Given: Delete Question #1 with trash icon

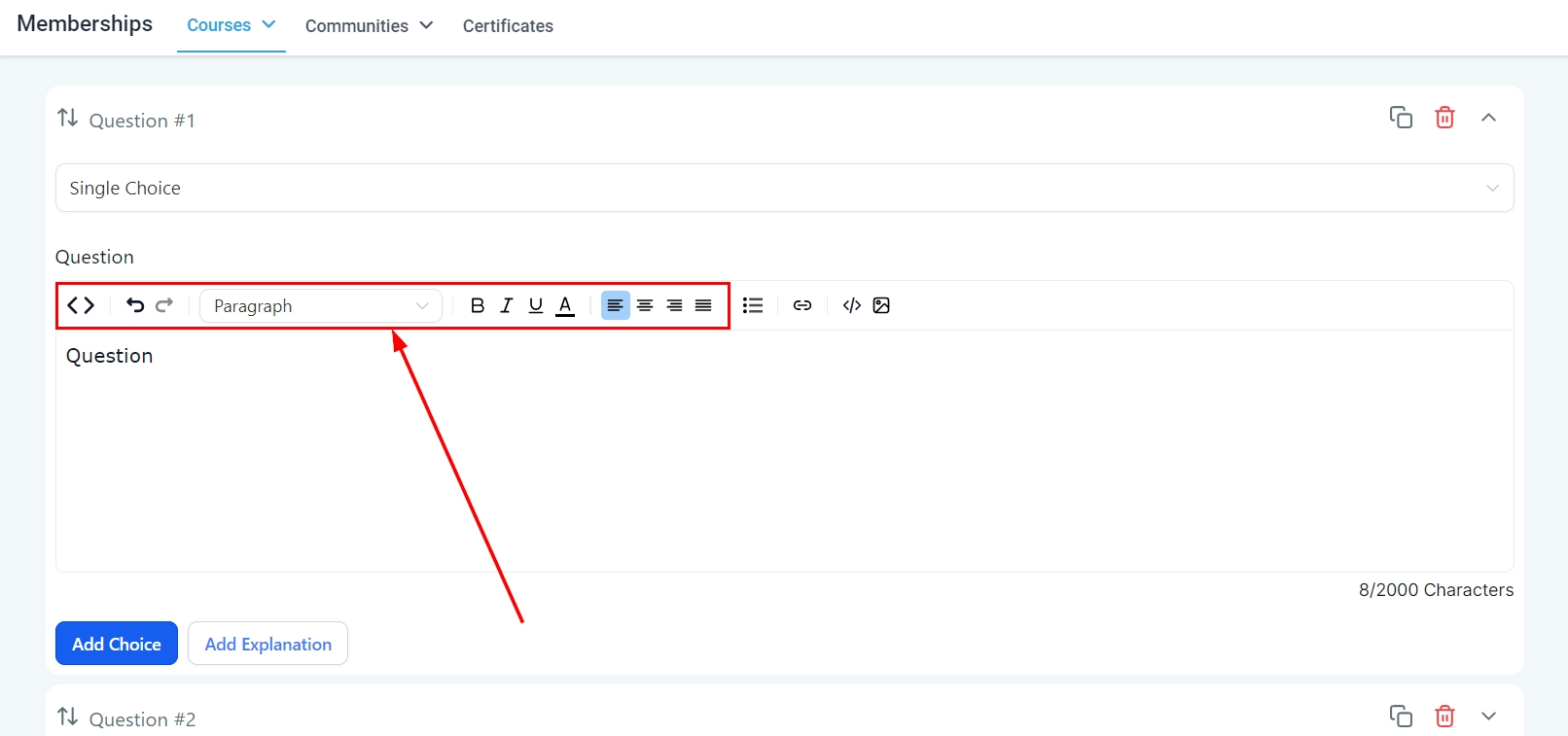Looking at the screenshot, I should point(1444,118).
